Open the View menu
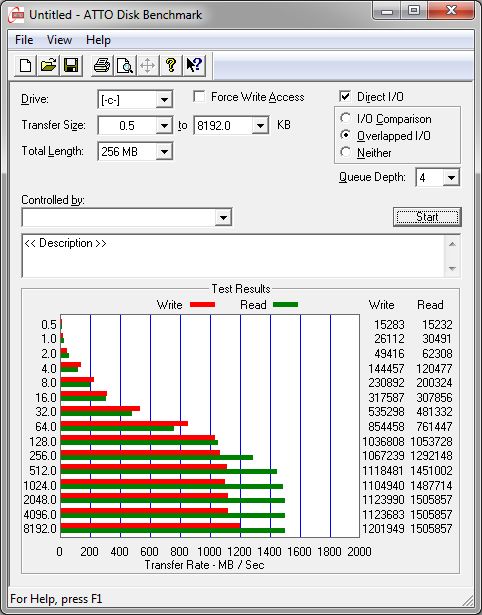Image resolution: width=482 pixels, height=615 pixels. pos(59,40)
